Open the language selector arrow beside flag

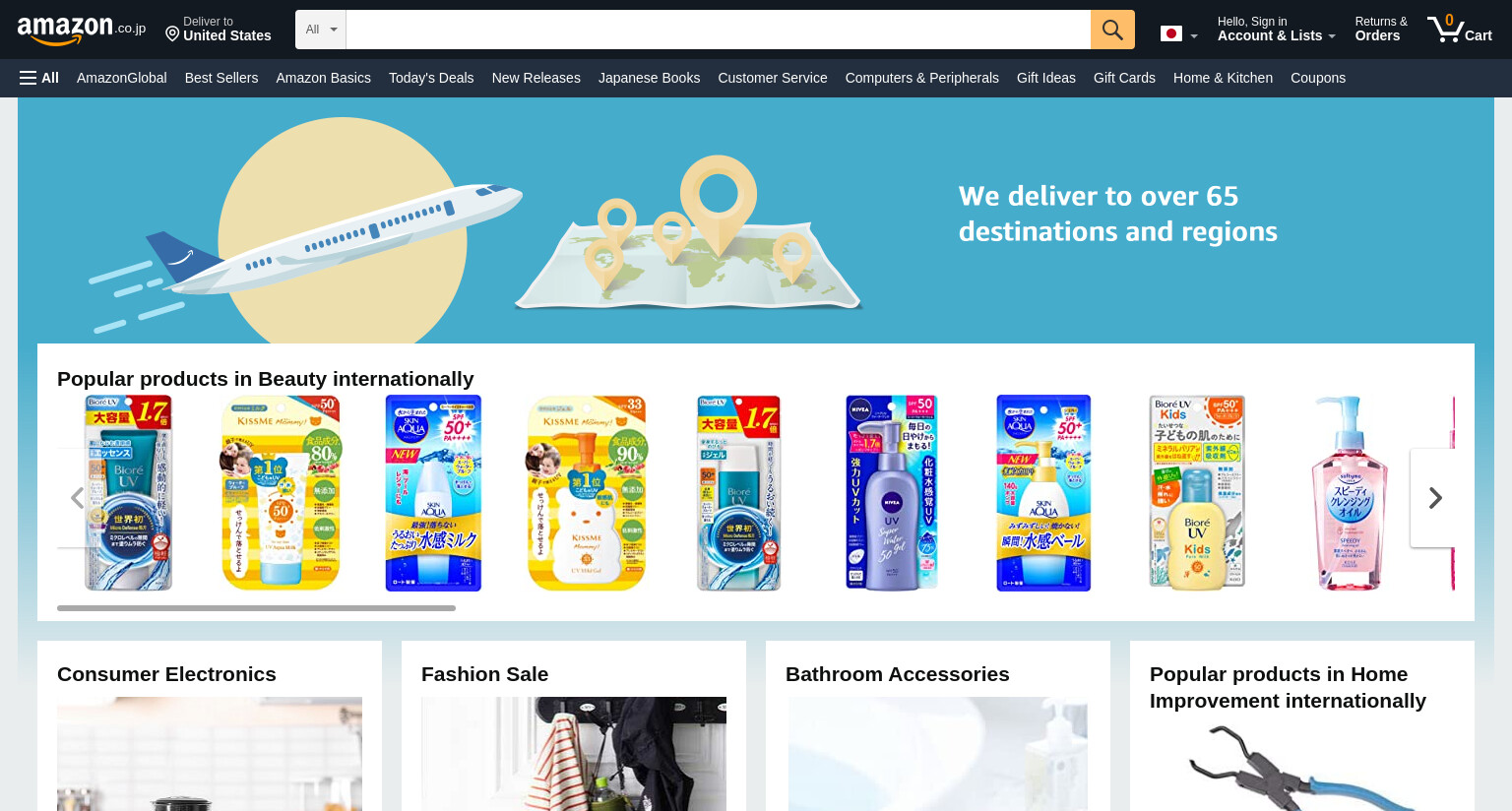tap(1194, 36)
